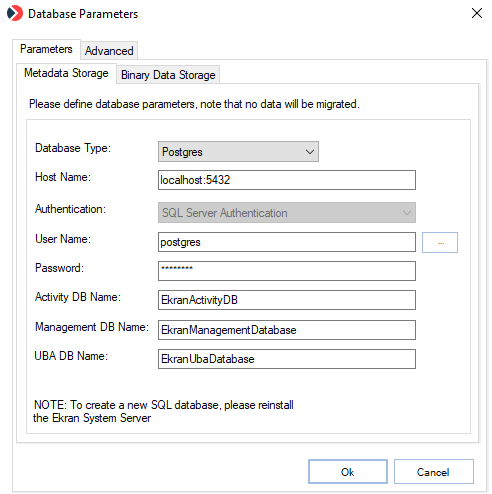Focus the Password input field
Viewport: 492px width, 494px height.
click(x=287, y=271)
